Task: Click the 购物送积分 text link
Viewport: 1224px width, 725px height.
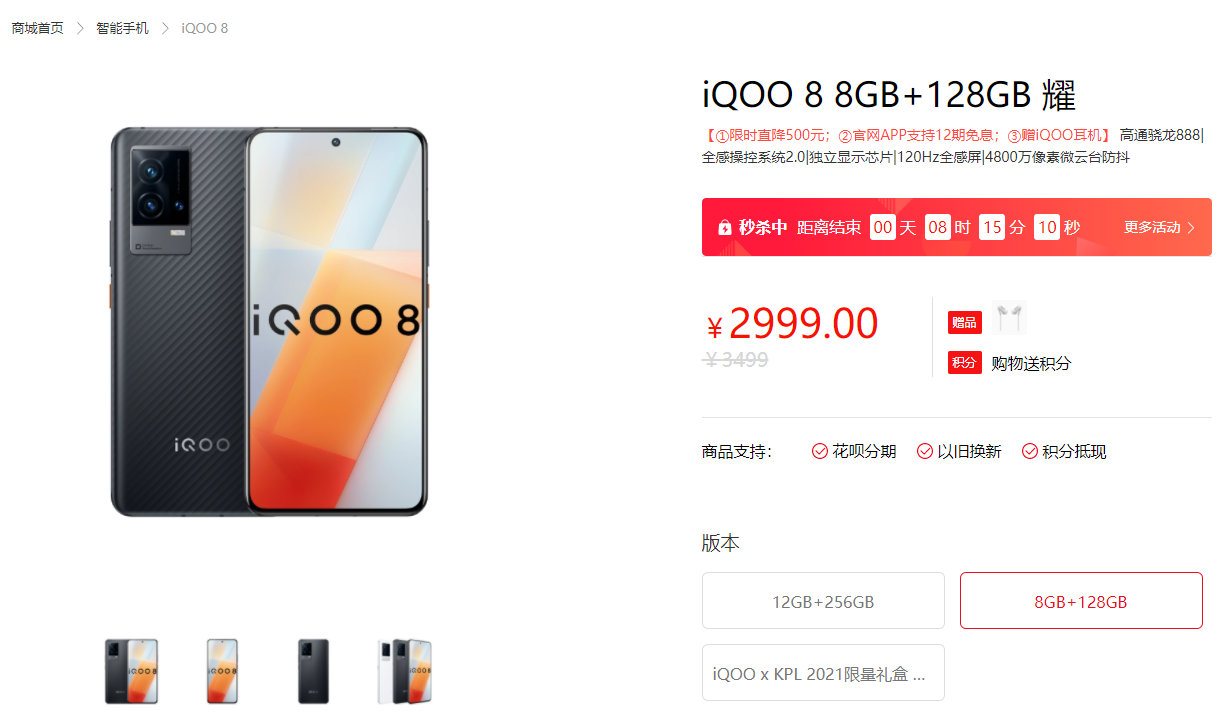Action: [x=1031, y=364]
